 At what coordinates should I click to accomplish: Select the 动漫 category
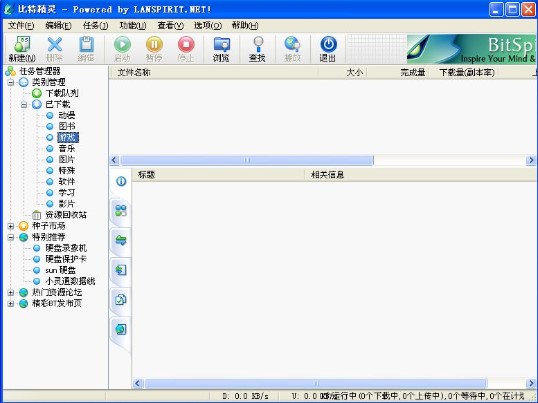(67, 115)
